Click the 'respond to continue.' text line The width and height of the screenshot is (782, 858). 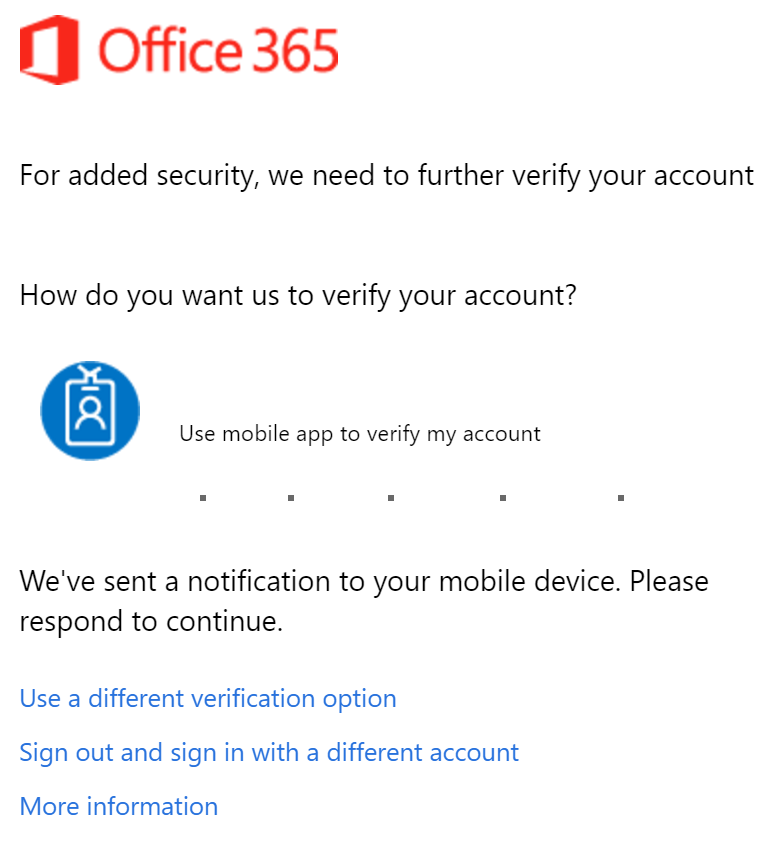(152, 622)
